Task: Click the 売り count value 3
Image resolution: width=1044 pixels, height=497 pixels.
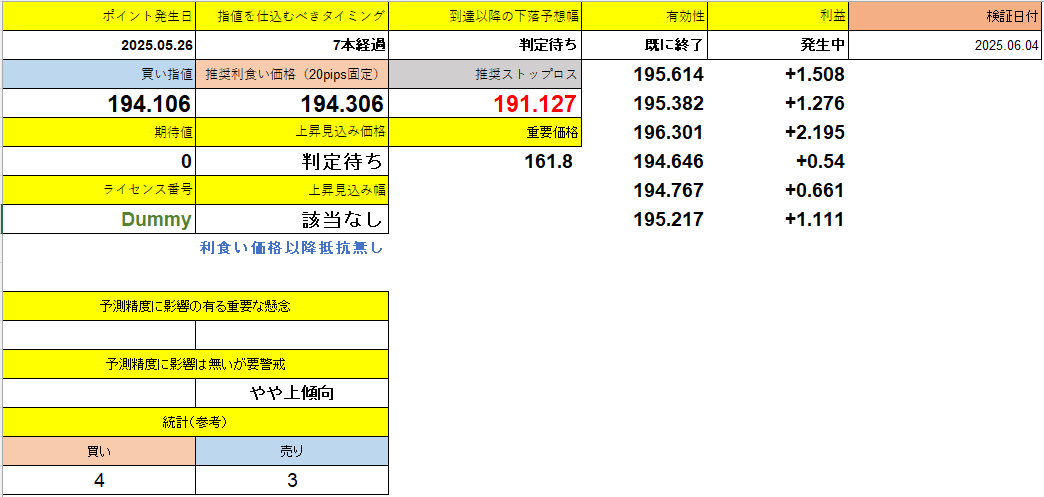Action: point(292,480)
